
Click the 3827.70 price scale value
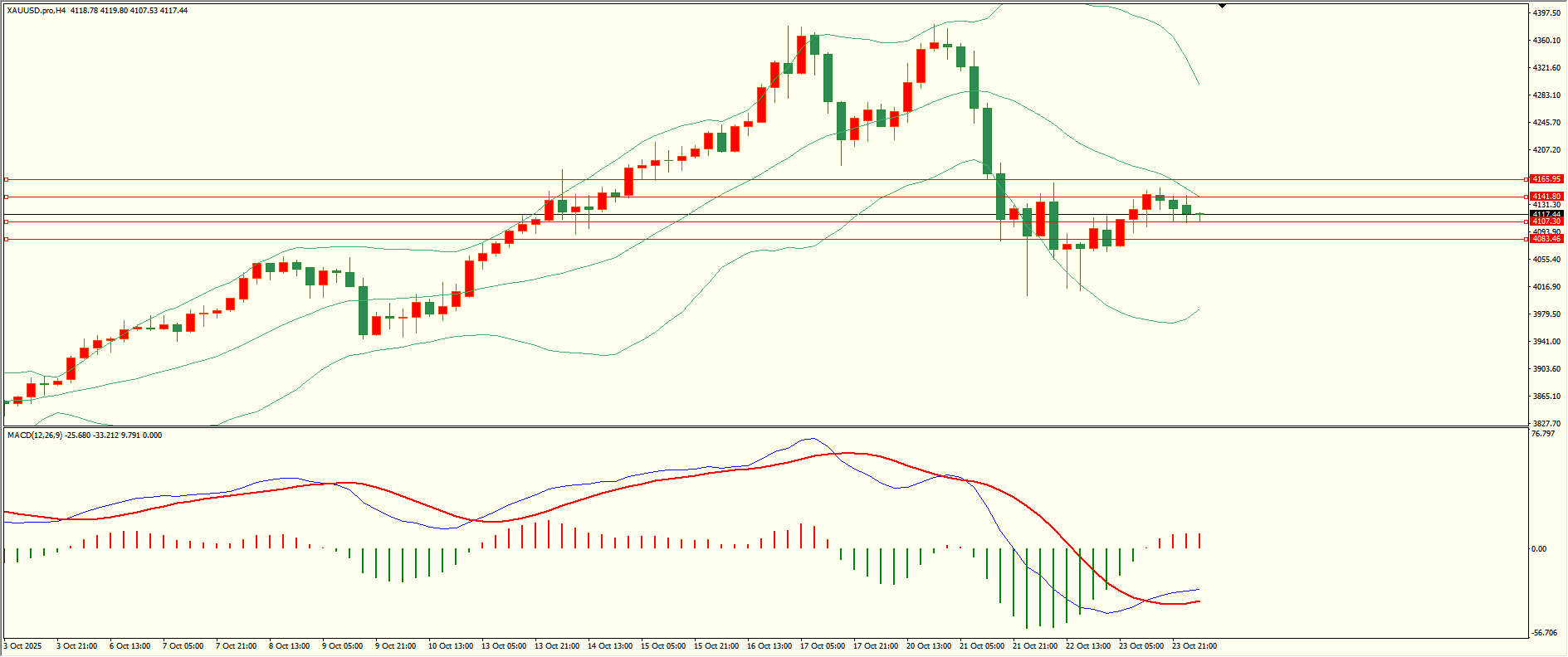click(1546, 423)
